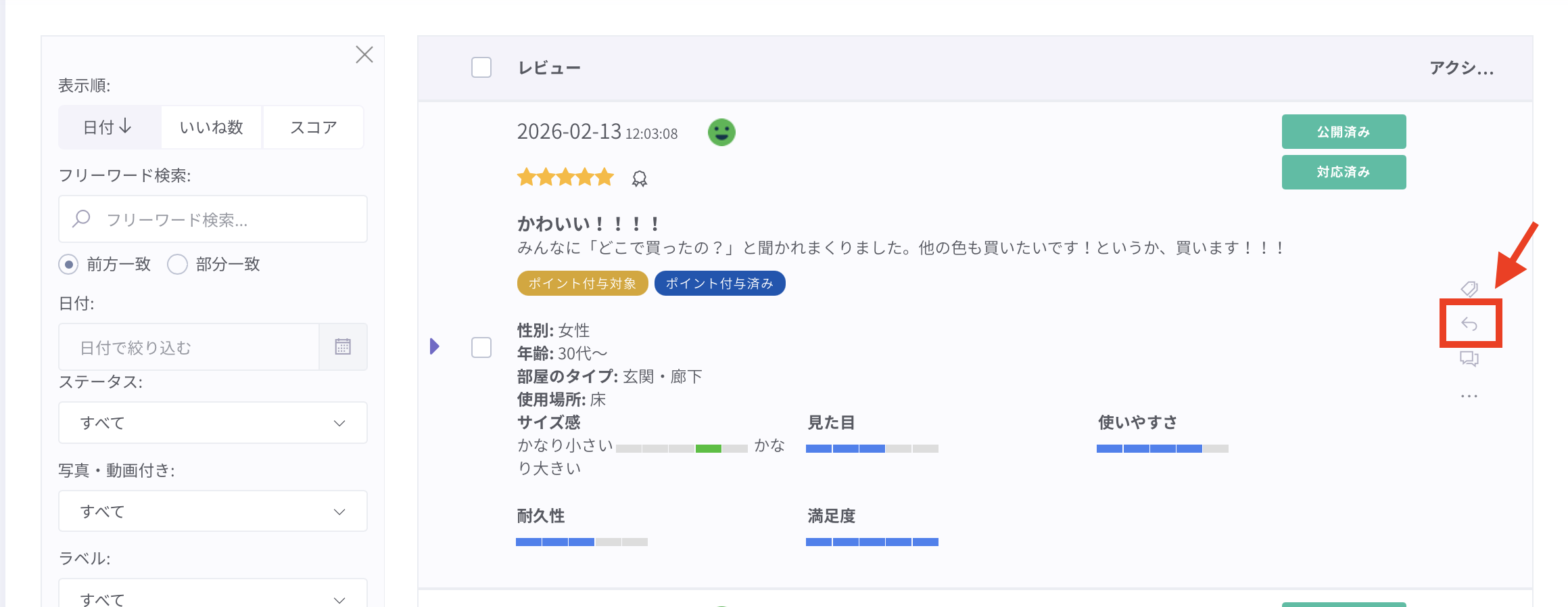Expand the review row with triangle

[x=435, y=346]
